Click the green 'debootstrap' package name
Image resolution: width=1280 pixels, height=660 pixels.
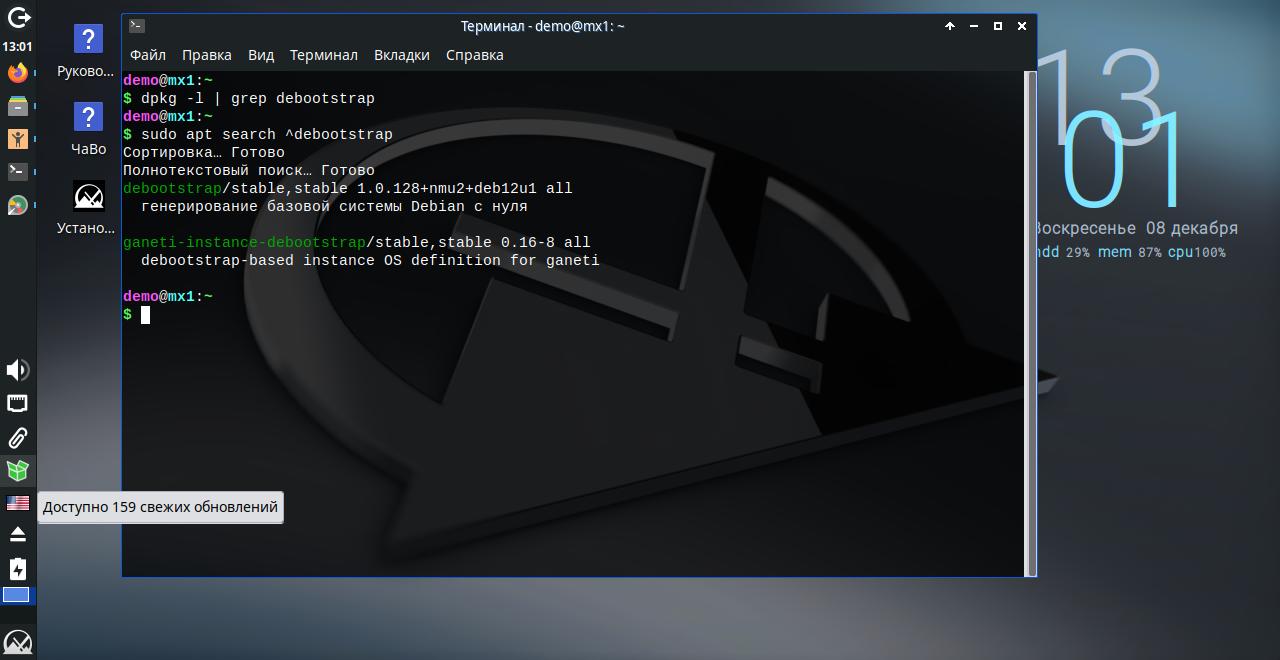pyautogui.click(x=172, y=188)
